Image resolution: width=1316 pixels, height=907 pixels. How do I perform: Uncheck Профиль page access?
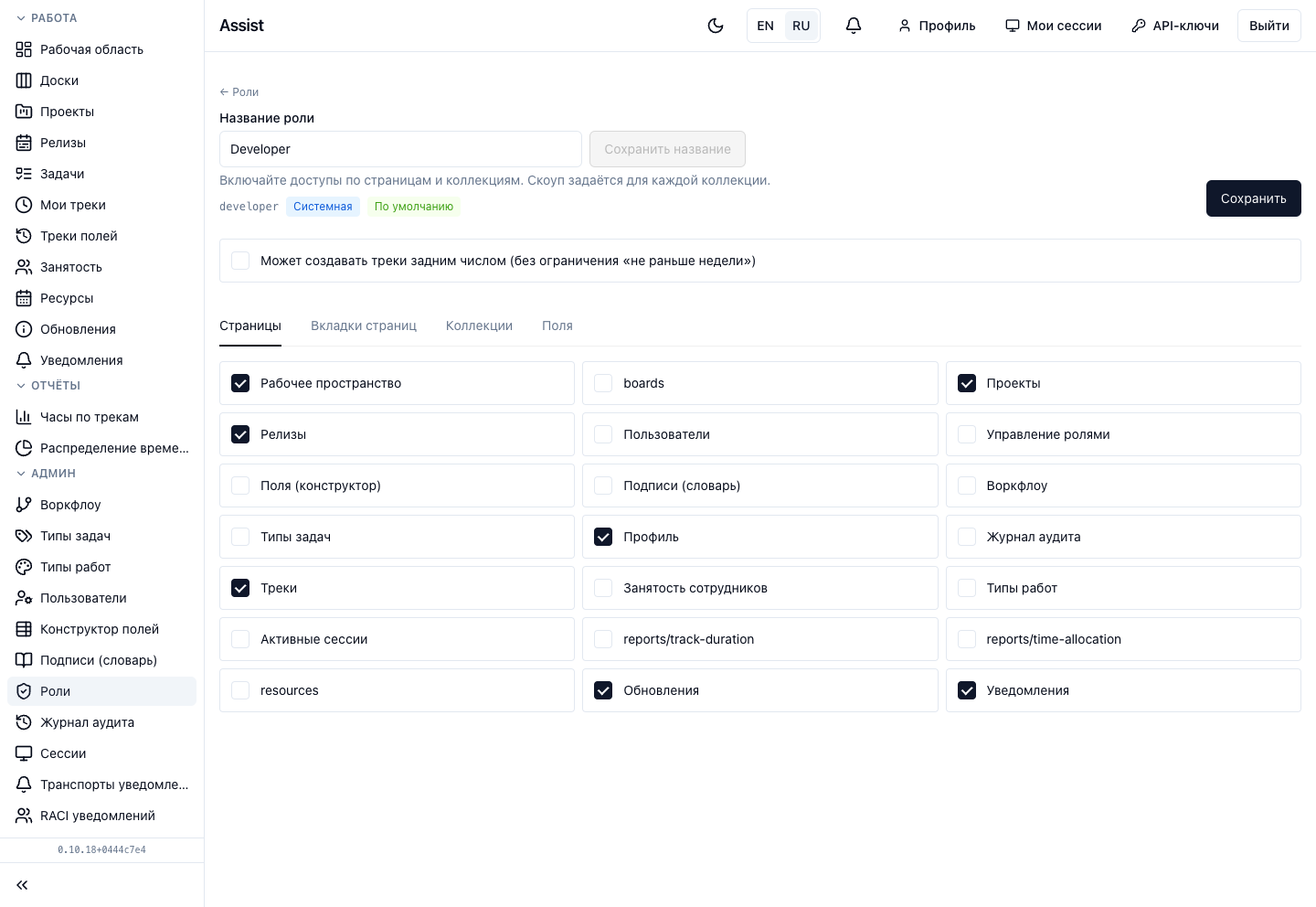point(603,537)
